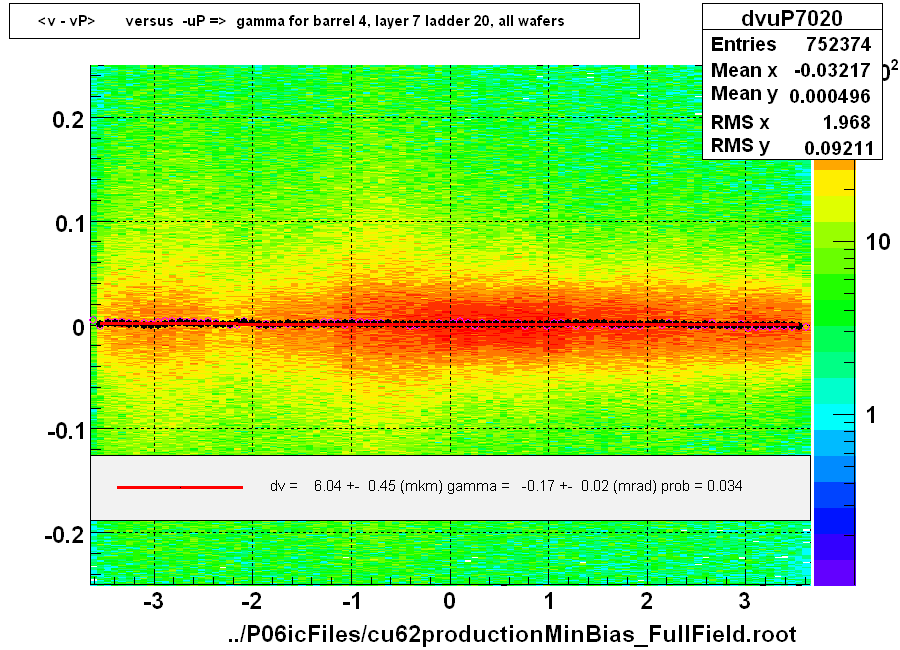Select the histogram name "dvuP7020"

pyautogui.click(x=792, y=18)
